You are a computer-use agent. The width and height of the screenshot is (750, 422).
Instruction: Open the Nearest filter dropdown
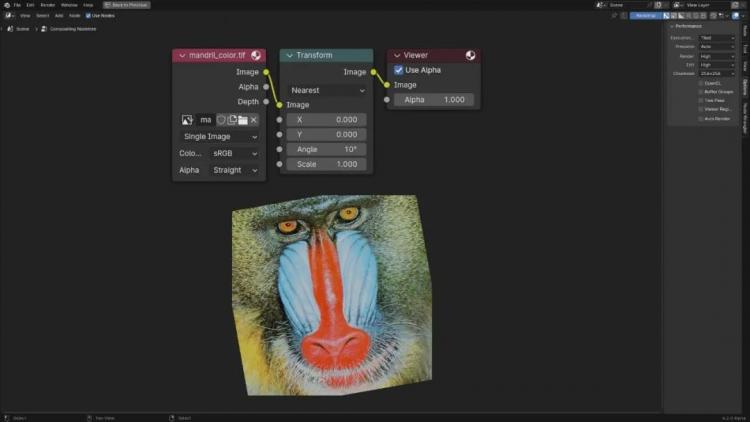(x=328, y=90)
